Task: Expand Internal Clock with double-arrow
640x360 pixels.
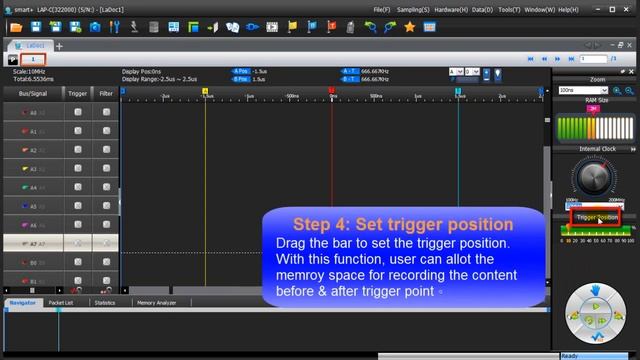Action: point(633,149)
